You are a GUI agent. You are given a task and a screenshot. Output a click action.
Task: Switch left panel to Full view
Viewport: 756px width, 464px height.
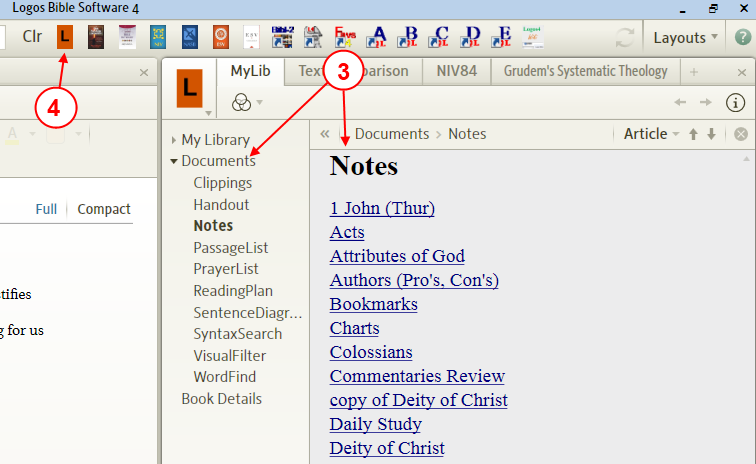coord(46,209)
